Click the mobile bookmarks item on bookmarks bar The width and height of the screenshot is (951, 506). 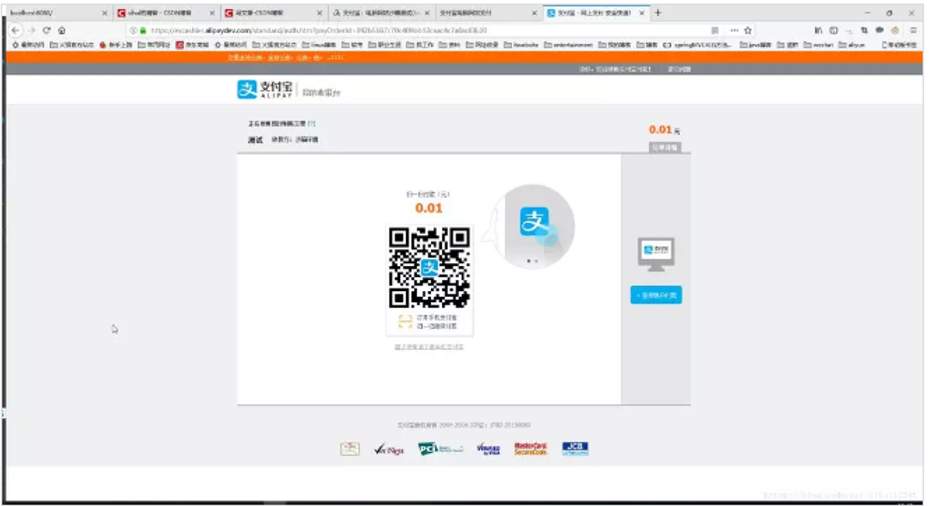point(899,45)
